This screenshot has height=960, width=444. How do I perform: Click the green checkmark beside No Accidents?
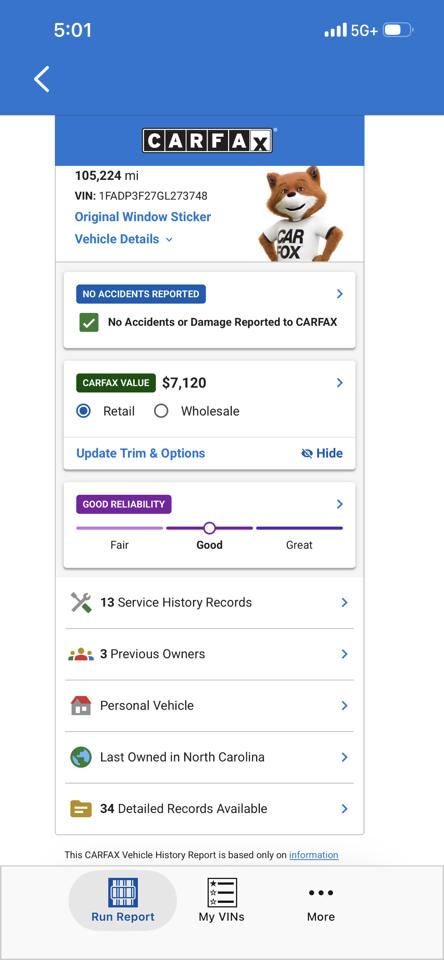(89, 322)
